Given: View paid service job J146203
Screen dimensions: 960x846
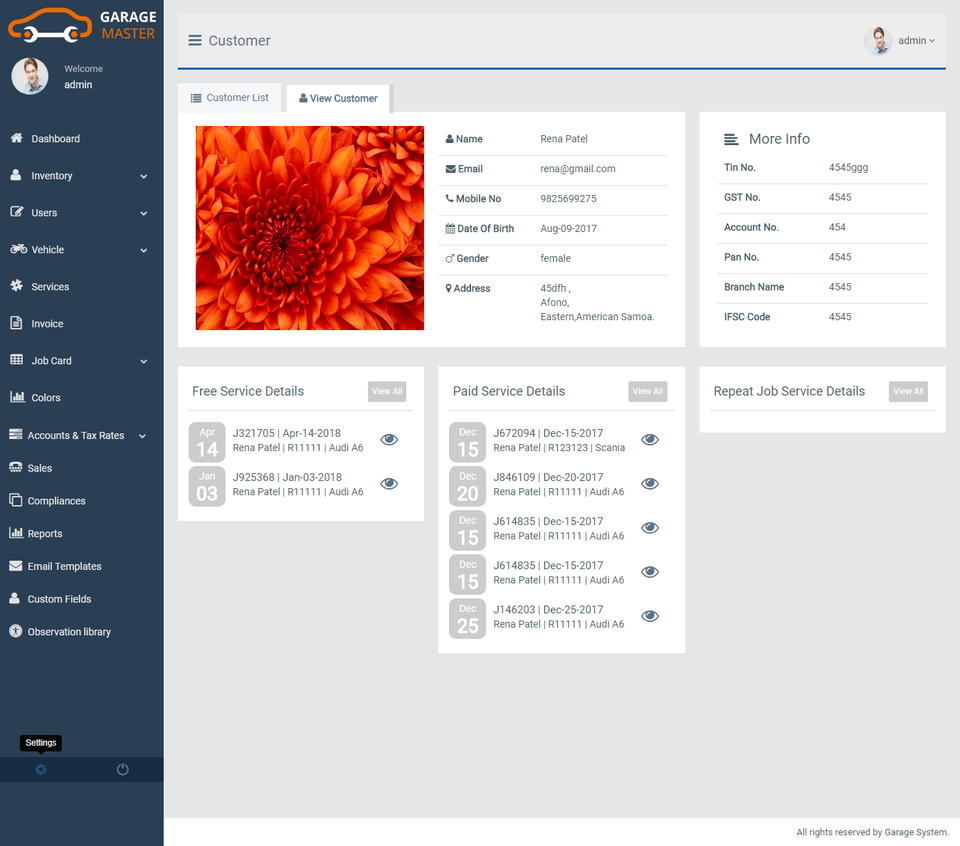Looking at the screenshot, I should pyautogui.click(x=650, y=616).
